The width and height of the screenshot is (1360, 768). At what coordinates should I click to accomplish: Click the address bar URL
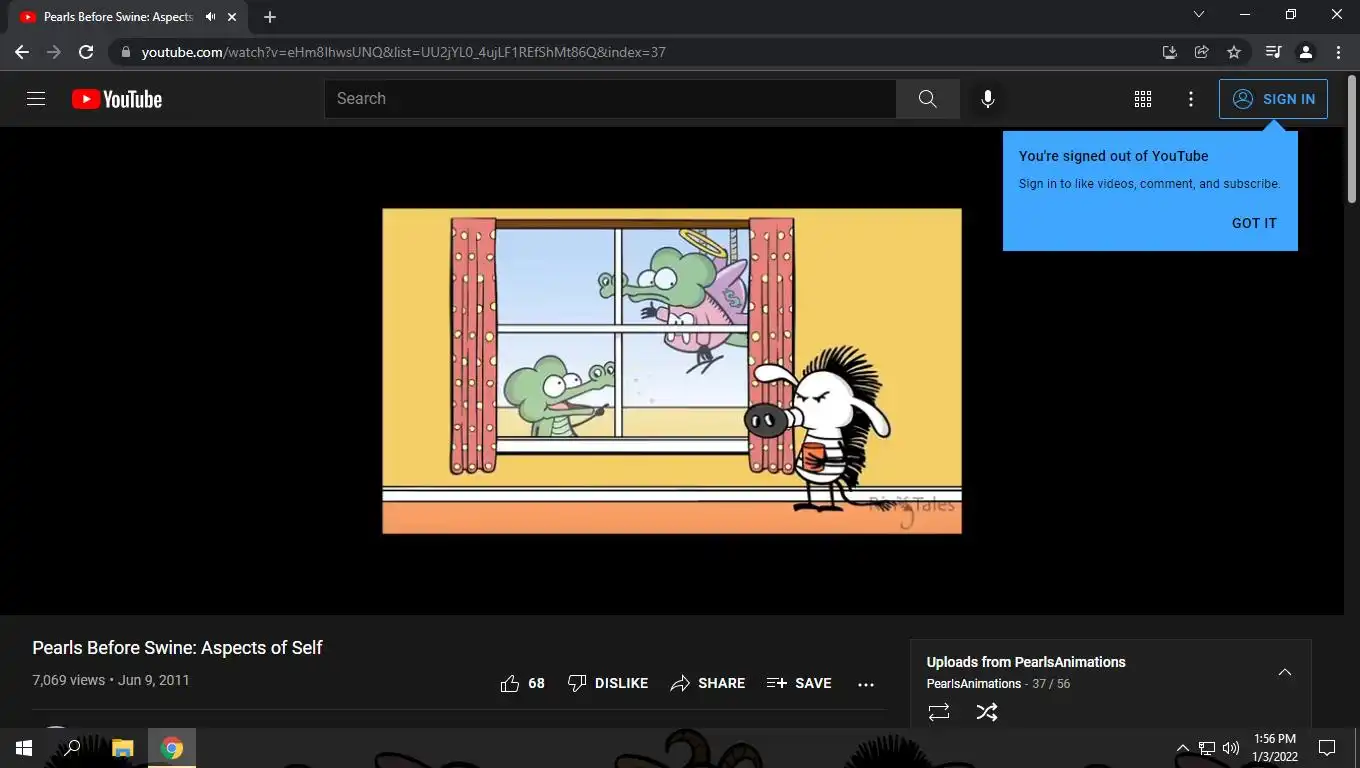tap(404, 52)
